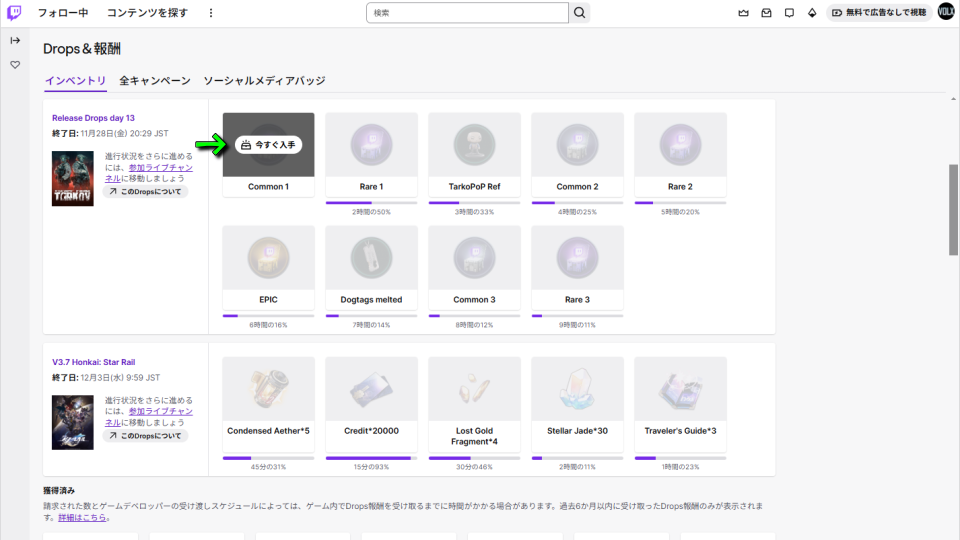Click Rare 1 progress bar
This screenshot has height=540, width=960.
tap(372, 203)
